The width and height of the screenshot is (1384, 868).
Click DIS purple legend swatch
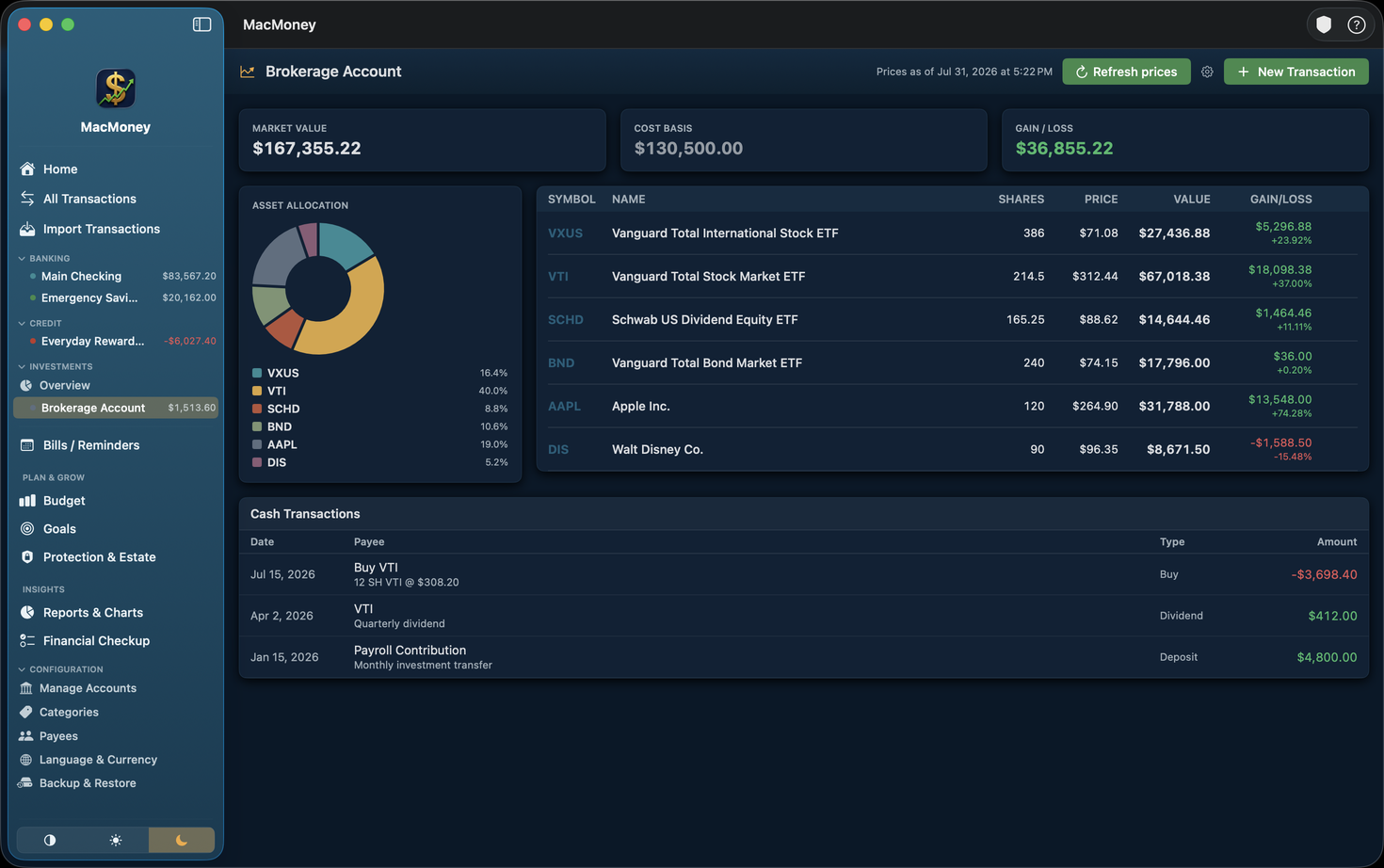(257, 462)
